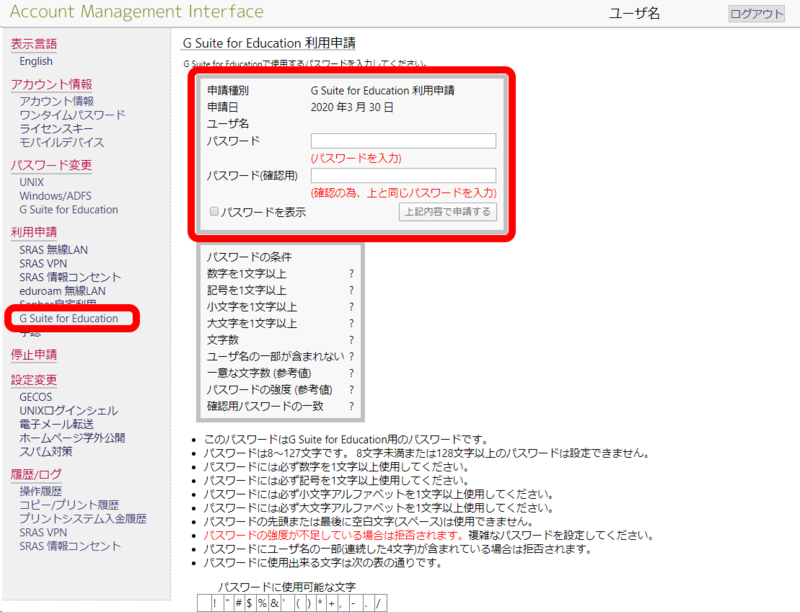Select SRAS VPN under 履歴/ログ
This screenshot has height=612, width=800.
[43, 532]
